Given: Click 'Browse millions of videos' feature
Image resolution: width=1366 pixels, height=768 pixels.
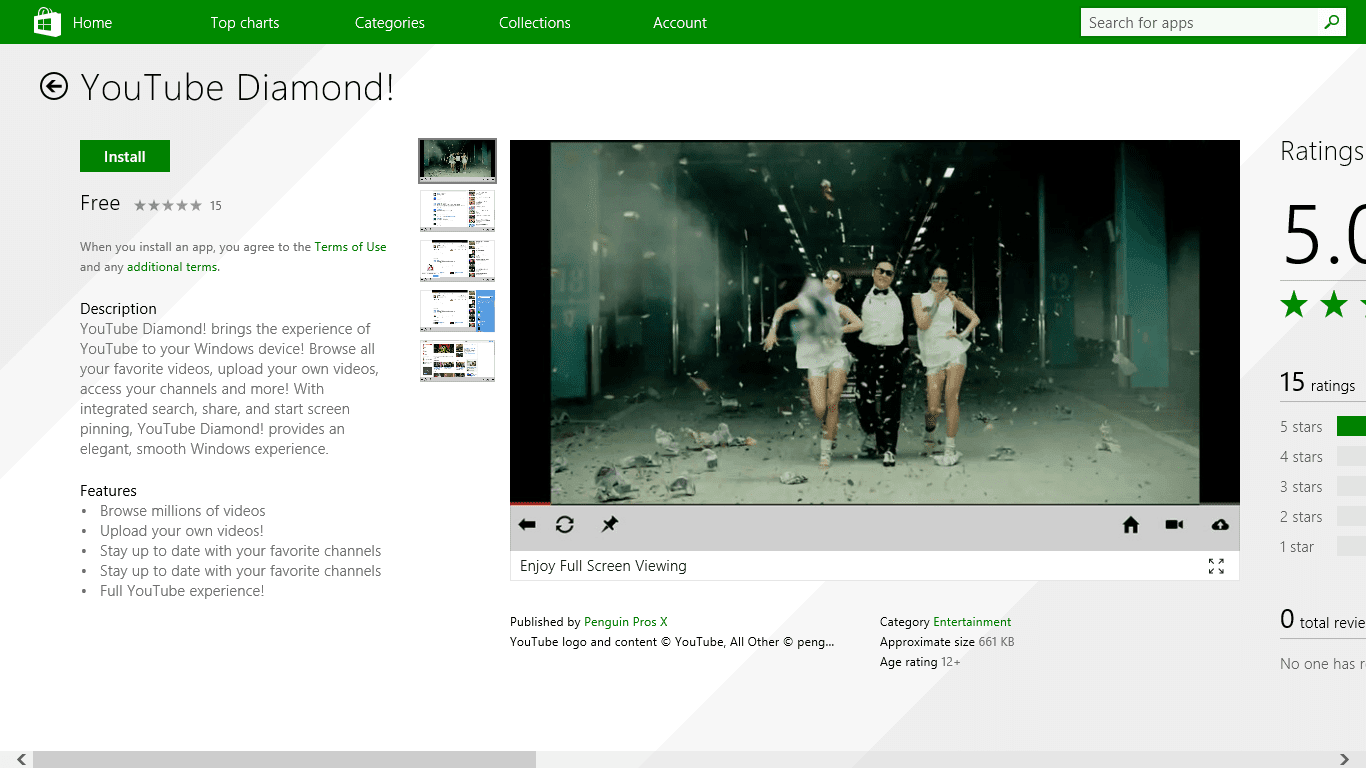Looking at the screenshot, I should (183, 511).
